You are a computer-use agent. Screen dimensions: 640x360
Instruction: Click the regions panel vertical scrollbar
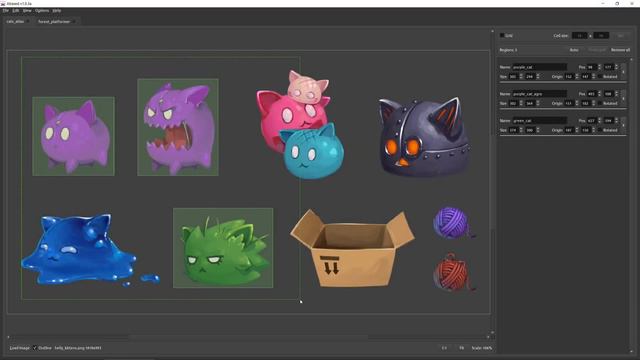tap(631, 204)
